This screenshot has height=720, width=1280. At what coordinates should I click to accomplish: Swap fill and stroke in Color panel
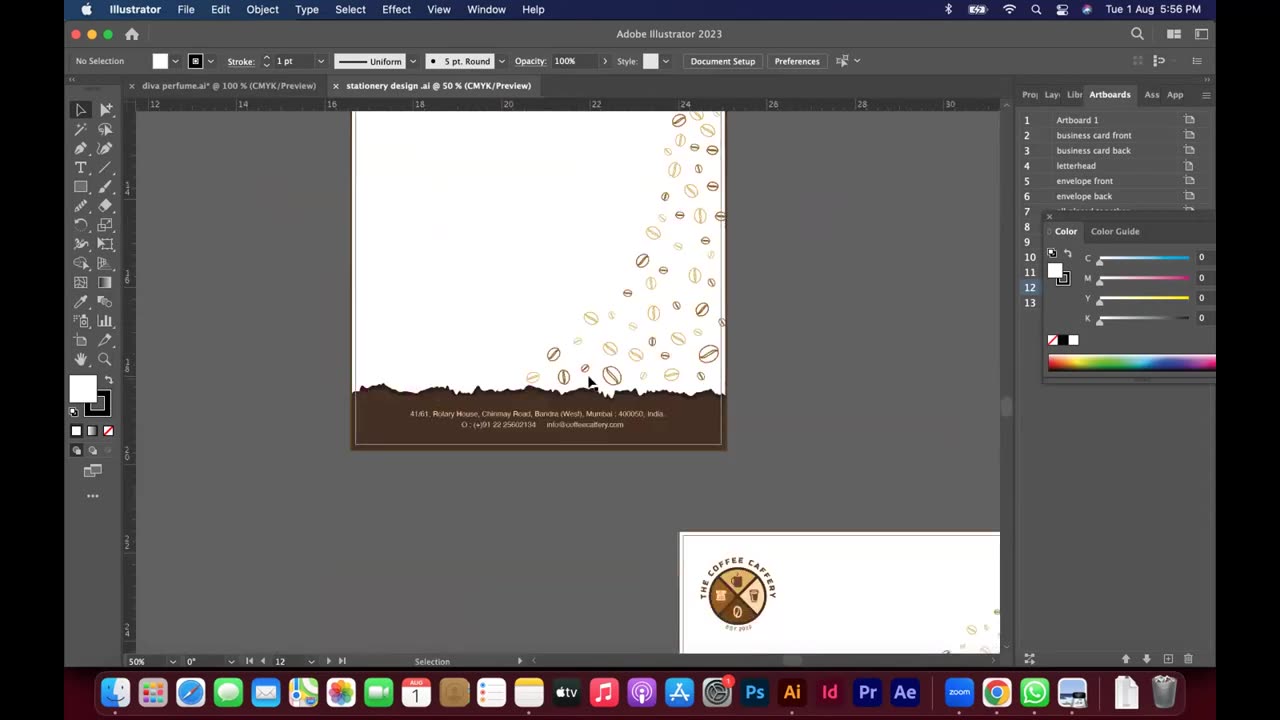(1067, 254)
